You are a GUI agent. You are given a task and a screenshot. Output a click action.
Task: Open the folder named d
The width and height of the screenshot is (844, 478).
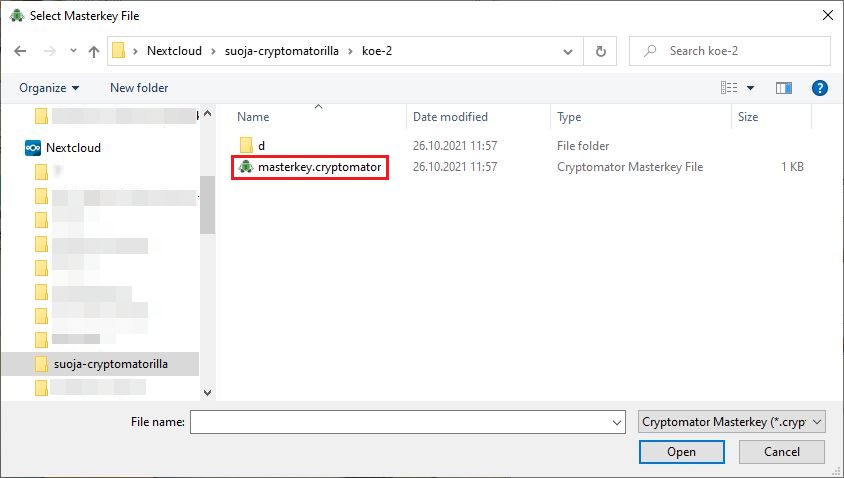click(x=261, y=146)
